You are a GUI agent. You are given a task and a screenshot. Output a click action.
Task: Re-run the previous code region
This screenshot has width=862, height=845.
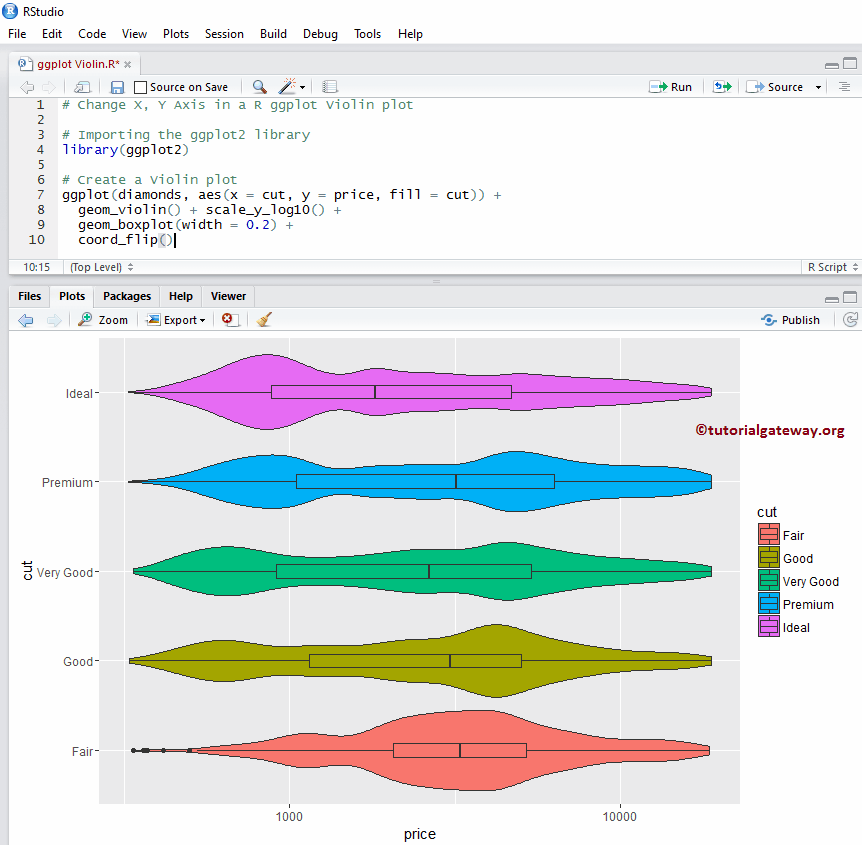722,87
